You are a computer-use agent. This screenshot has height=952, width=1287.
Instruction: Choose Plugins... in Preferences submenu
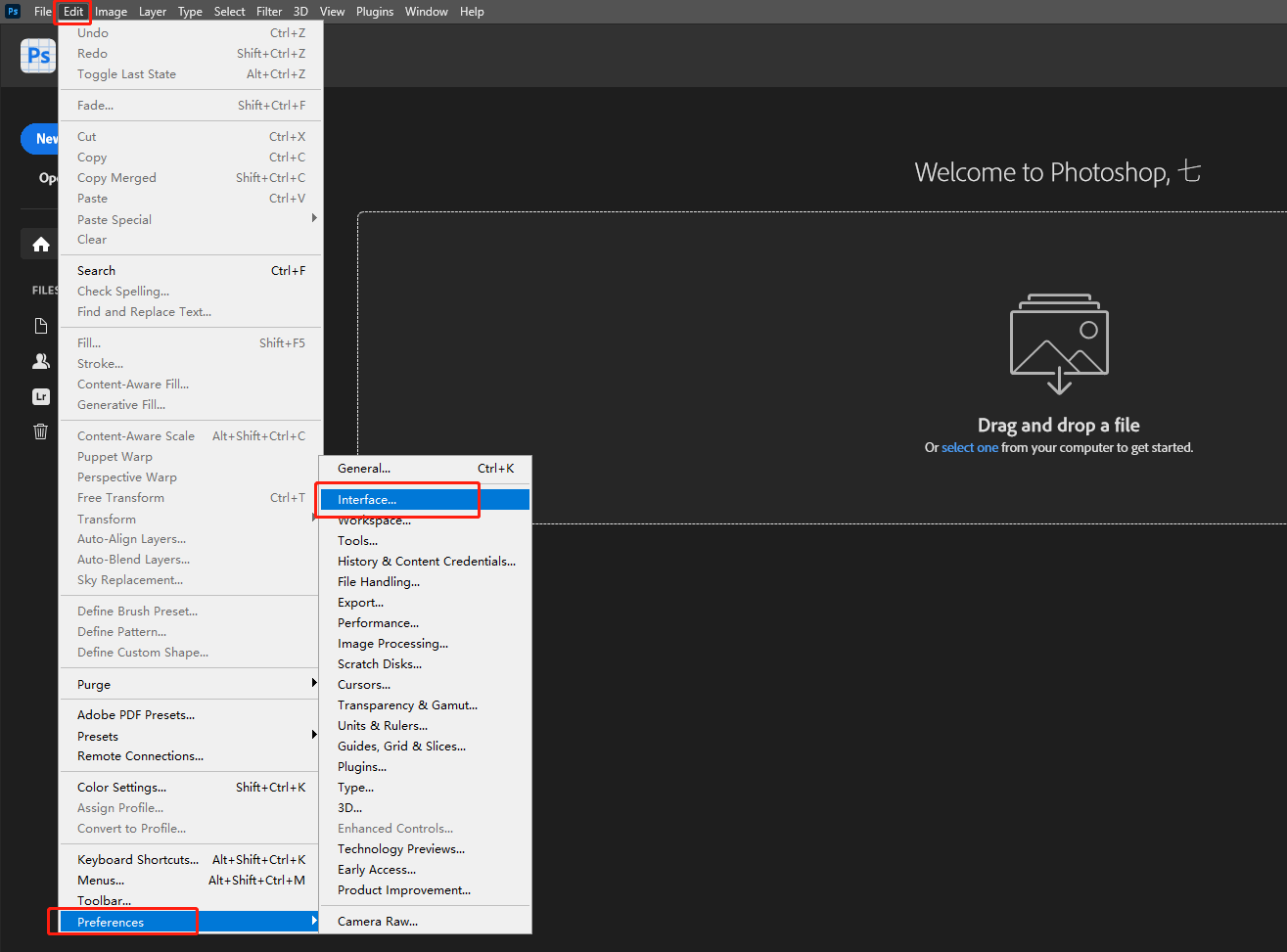425,766
